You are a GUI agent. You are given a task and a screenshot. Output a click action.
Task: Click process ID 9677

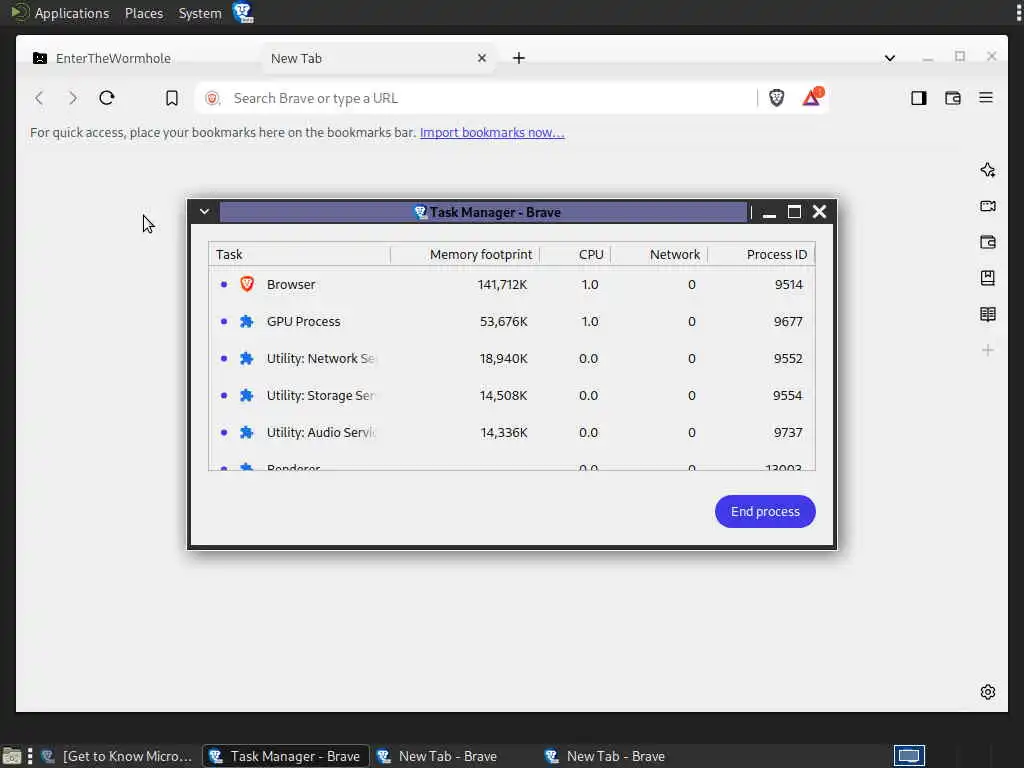pyautogui.click(x=788, y=321)
